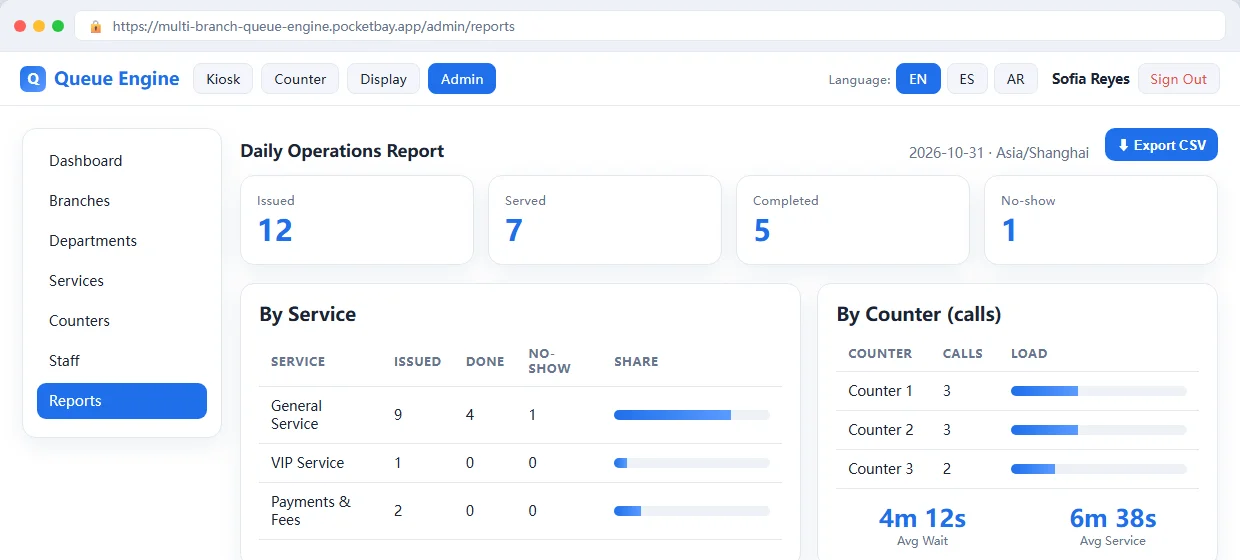The width and height of the screenshot is (1240, 560).
Task: Click the SERVICE column header
Action: (x=298, y=362)
